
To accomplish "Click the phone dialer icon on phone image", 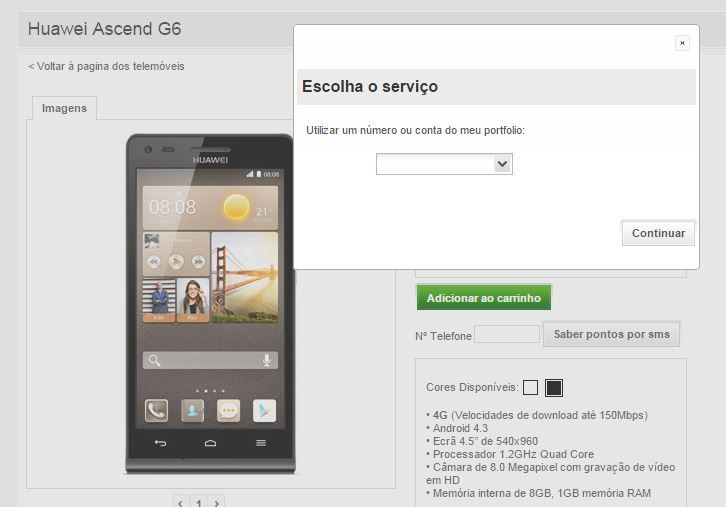I will pyautogui.click(x=156, y=411).
